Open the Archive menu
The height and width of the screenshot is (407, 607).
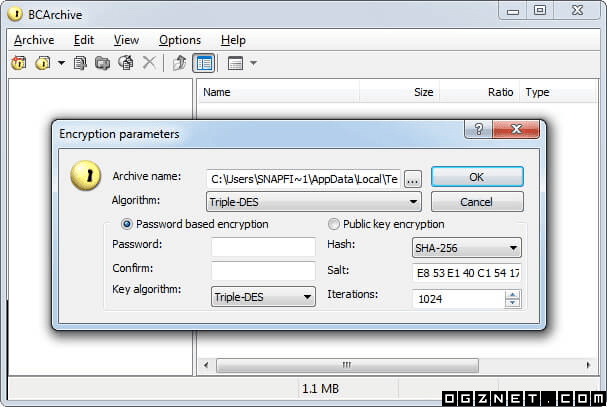pos(34,40)
